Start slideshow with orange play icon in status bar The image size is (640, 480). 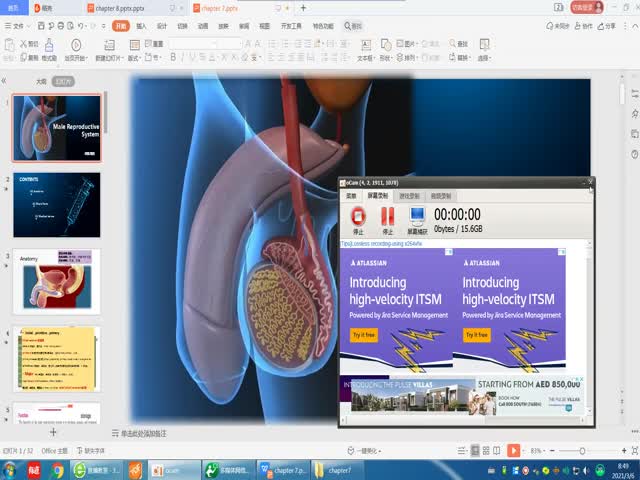pyautogui.click(x=513, y=451)
